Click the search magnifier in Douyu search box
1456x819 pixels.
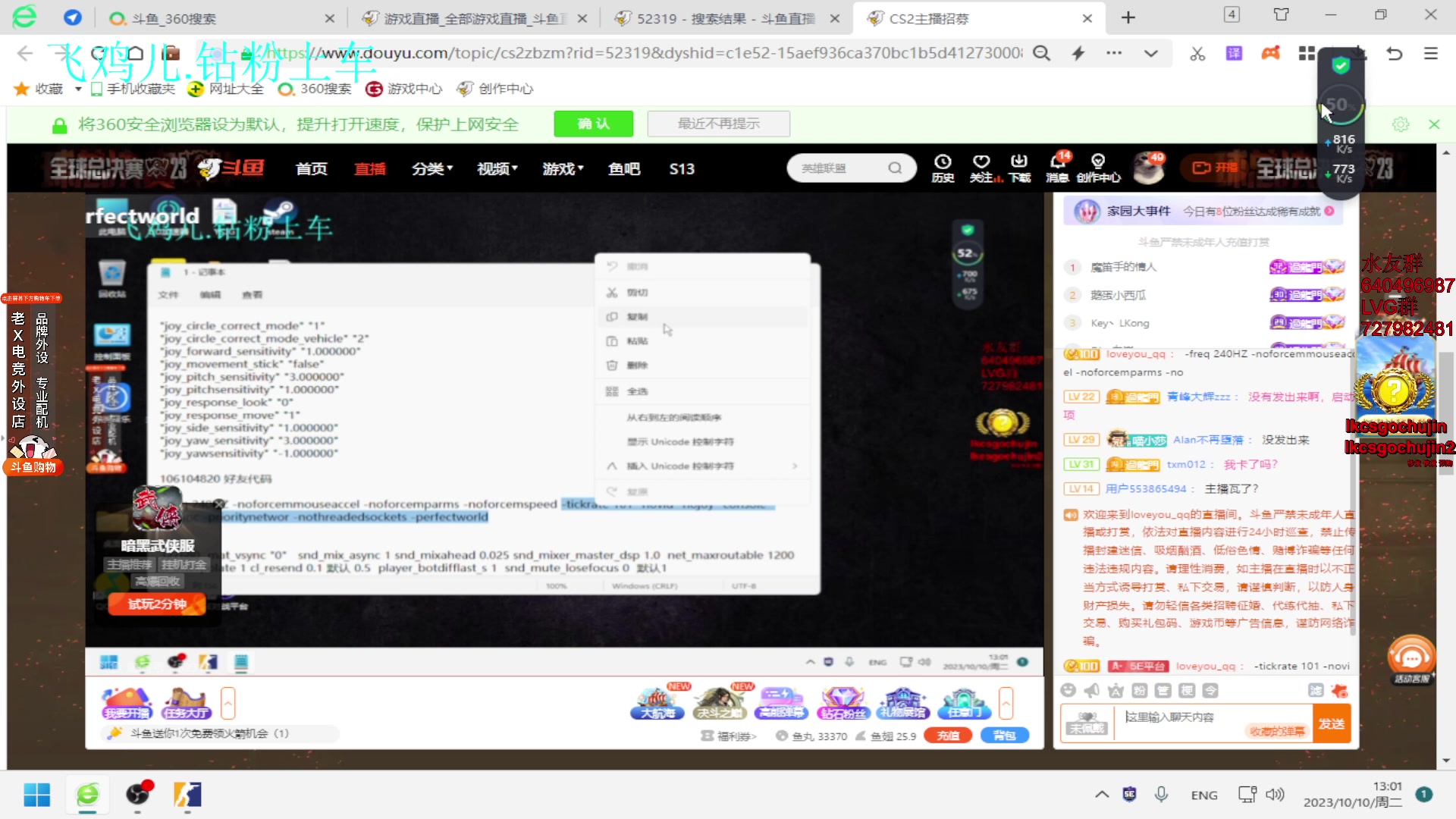point(895,168)
